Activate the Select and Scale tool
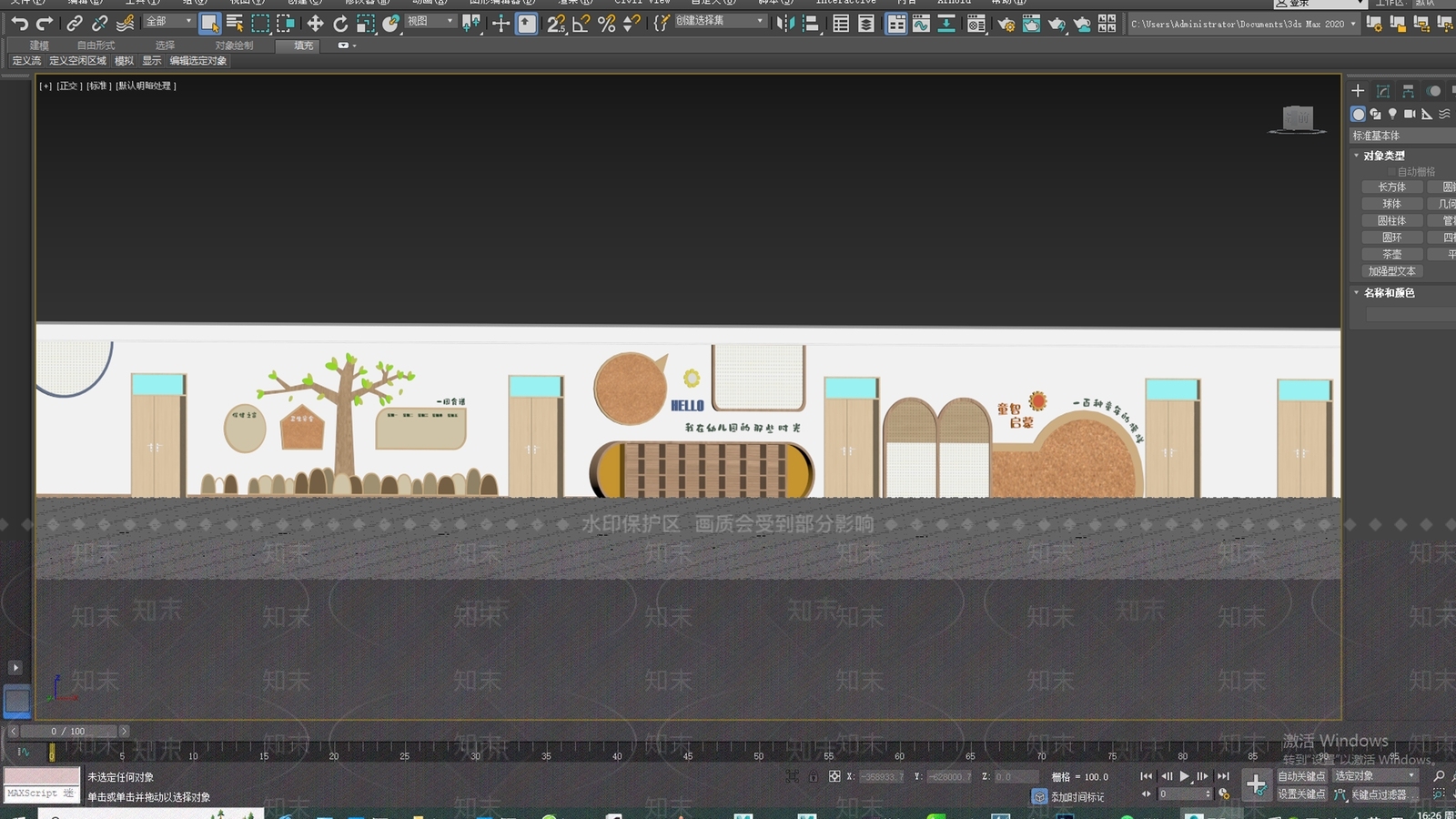The height and width of the screenshot is (819, 1456). pos(366,24)
